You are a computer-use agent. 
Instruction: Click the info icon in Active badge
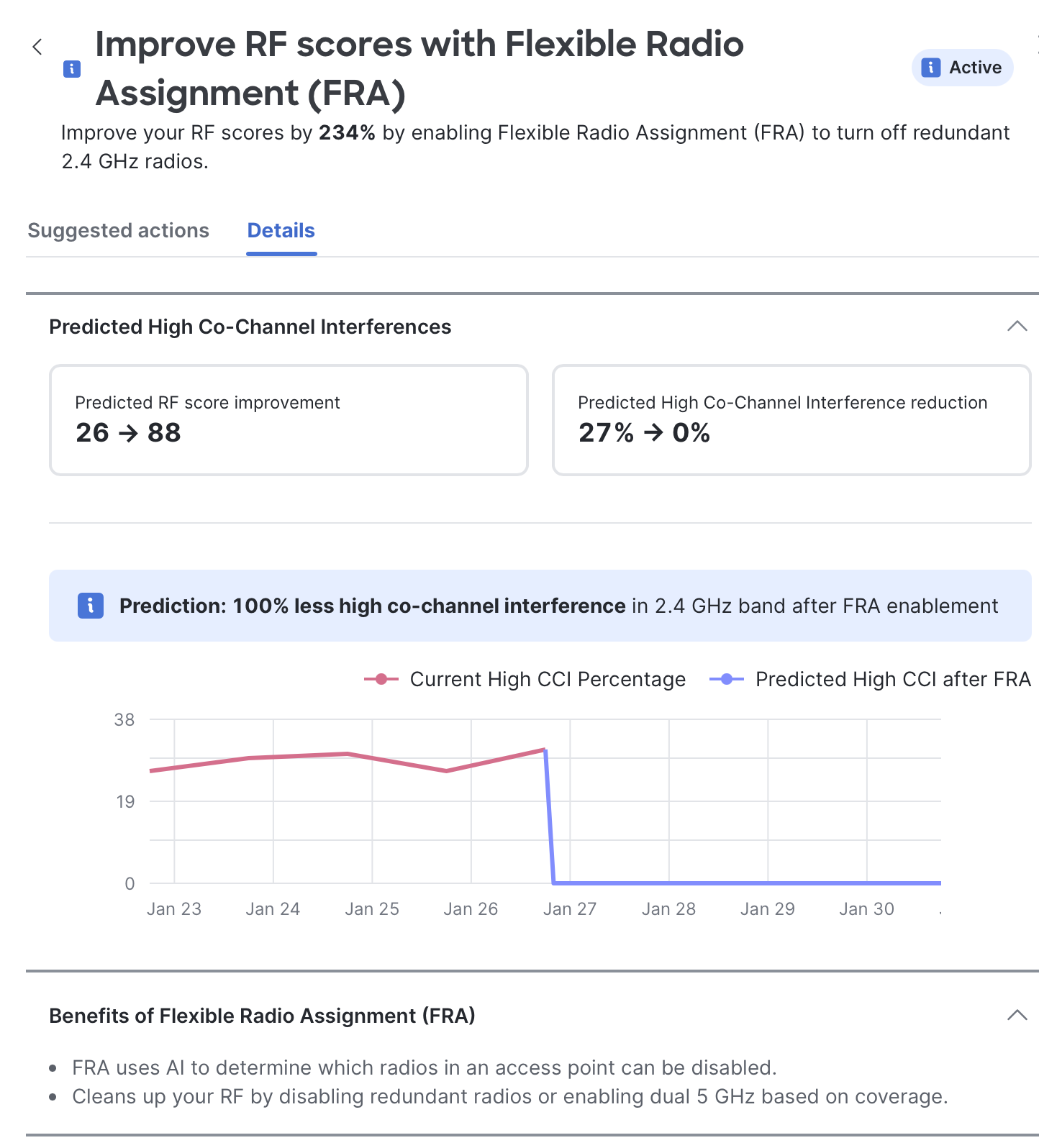tap(930, 68)
